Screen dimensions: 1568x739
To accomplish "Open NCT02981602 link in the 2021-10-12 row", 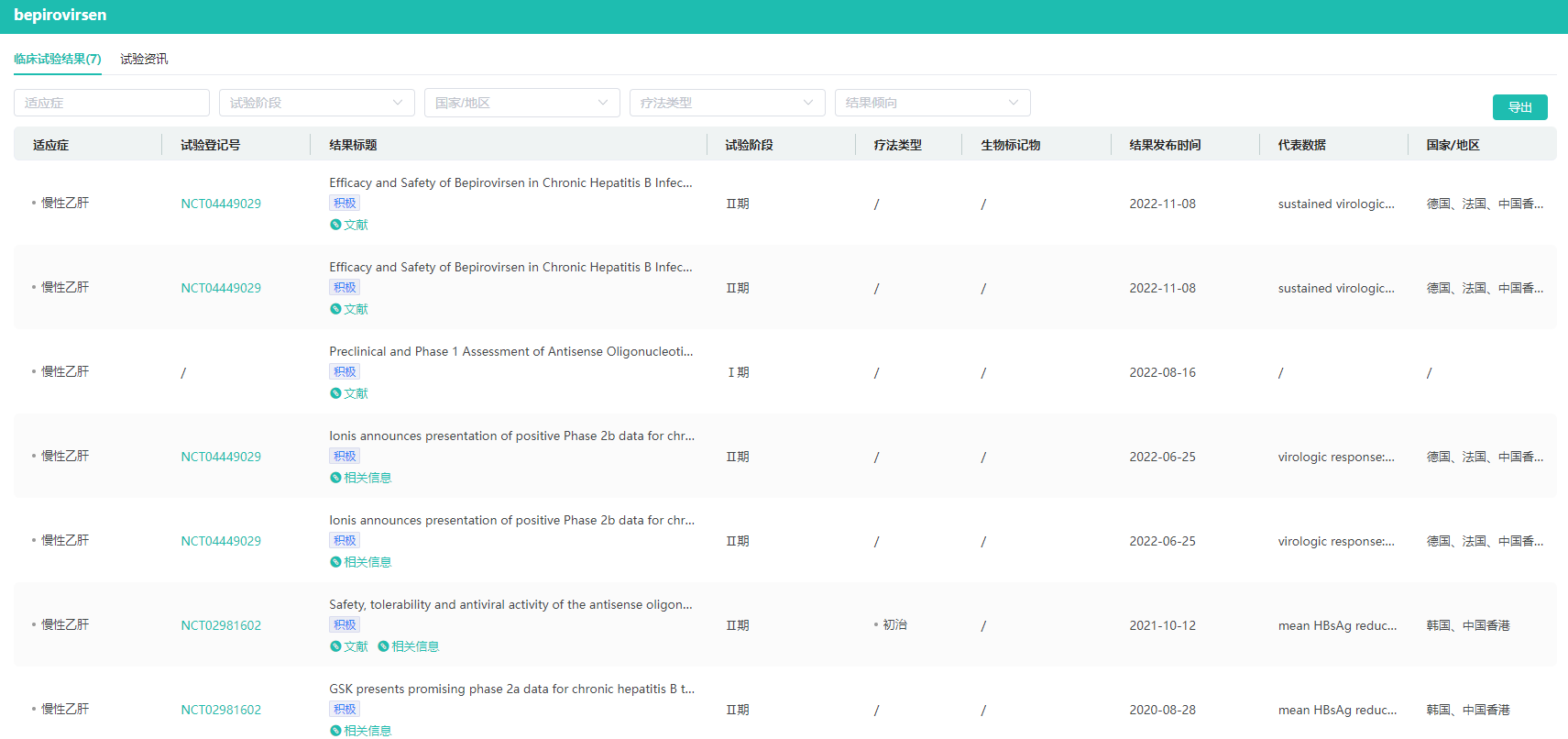I will (221, 625).
